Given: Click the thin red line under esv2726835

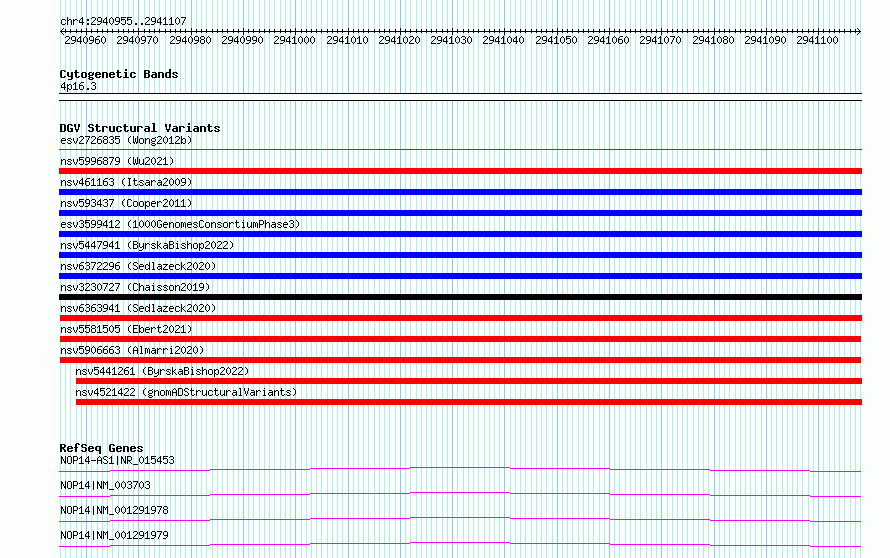Looking at the screenshot, I should pos(460,150).
